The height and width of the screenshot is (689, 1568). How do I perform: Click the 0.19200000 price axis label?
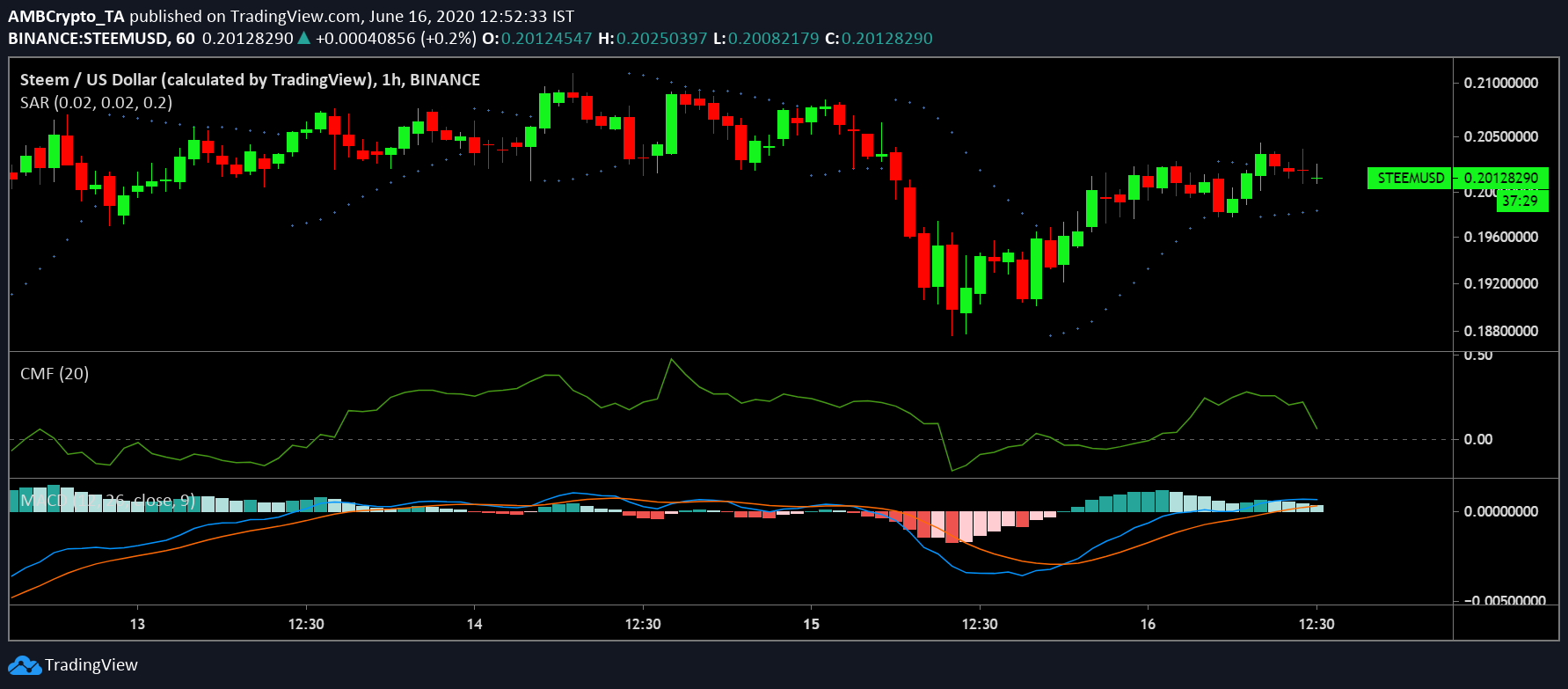coord(1501,283)
